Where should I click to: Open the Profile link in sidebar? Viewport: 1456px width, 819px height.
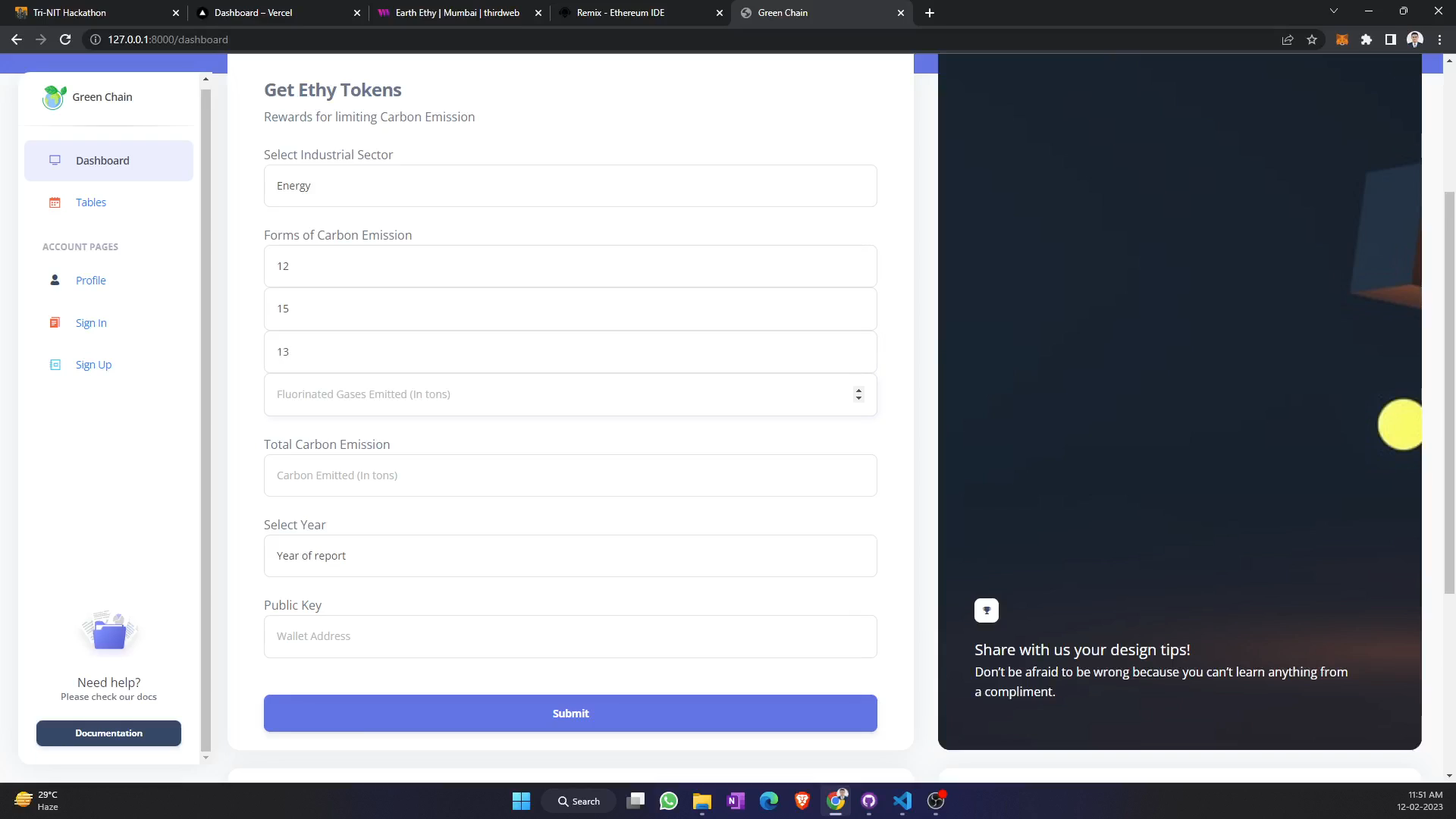[x=91, y=281]
